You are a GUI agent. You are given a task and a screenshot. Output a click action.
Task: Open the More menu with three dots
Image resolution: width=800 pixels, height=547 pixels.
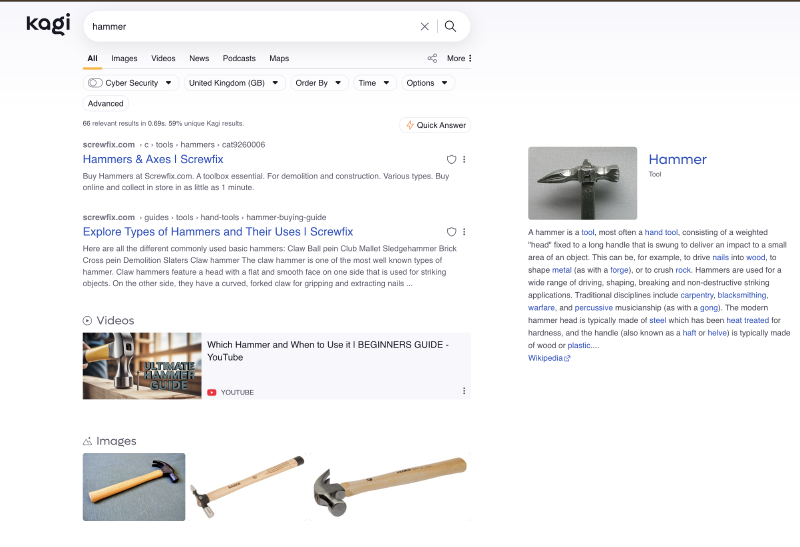coord(459,58)
